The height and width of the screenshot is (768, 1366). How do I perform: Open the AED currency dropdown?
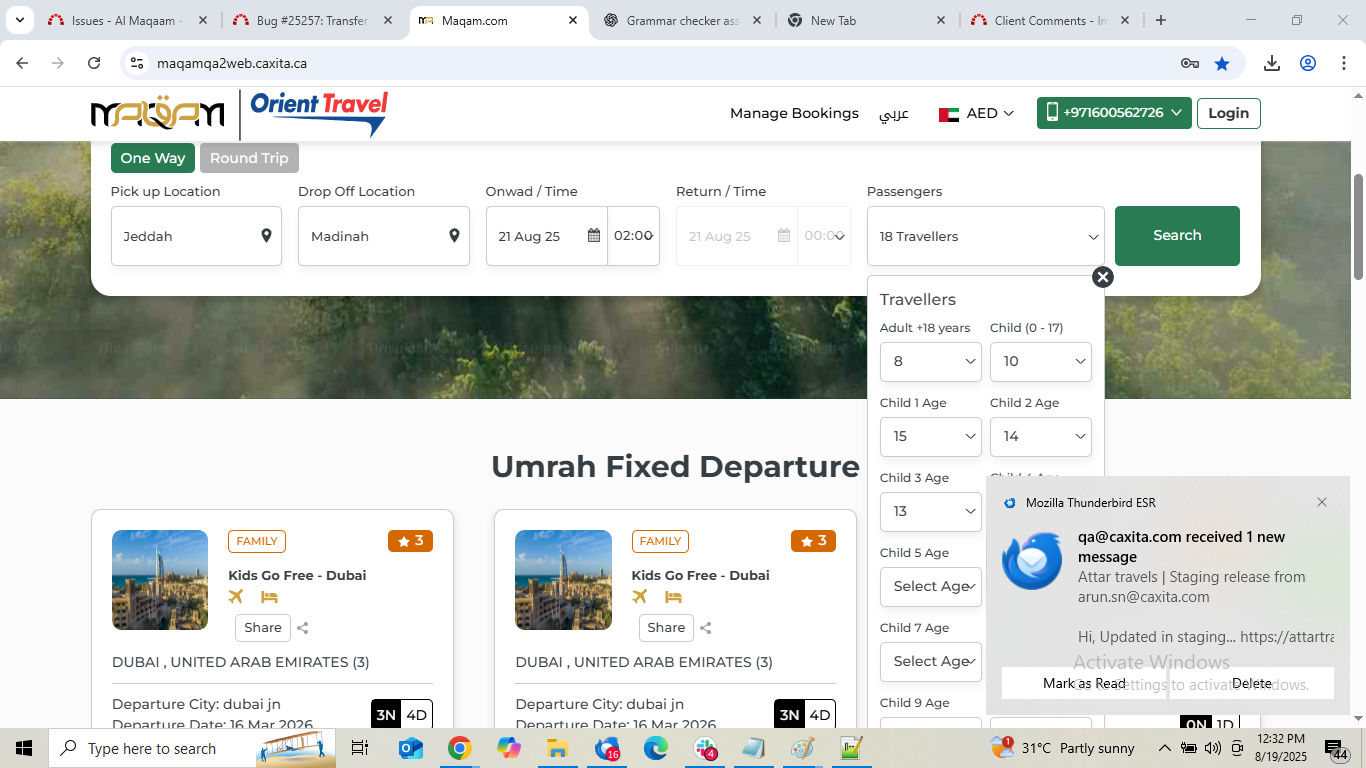point(977,114)
